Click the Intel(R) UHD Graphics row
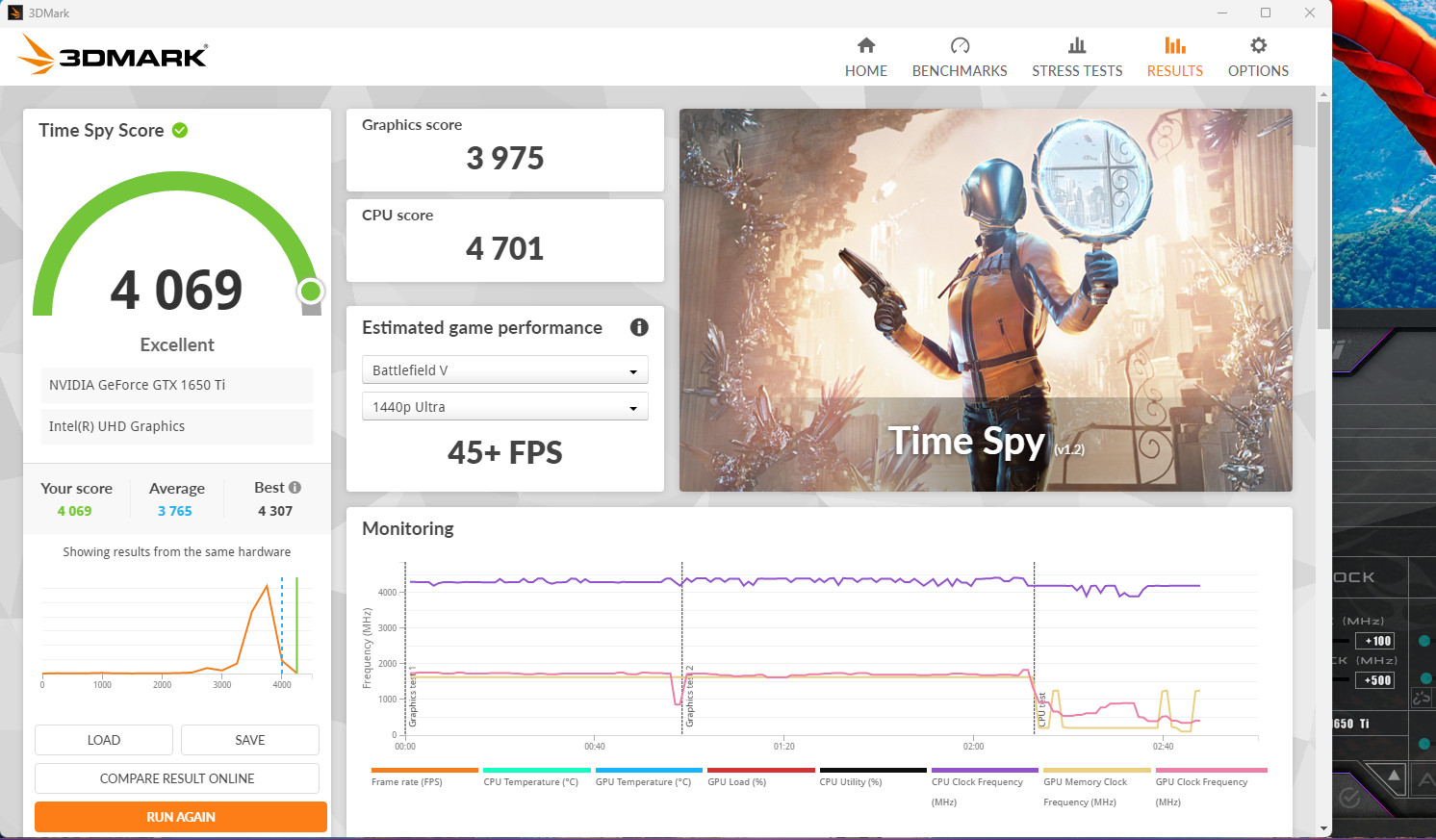Image resolution: width=1436 pixels, height=840 pixels. (177, 426)
